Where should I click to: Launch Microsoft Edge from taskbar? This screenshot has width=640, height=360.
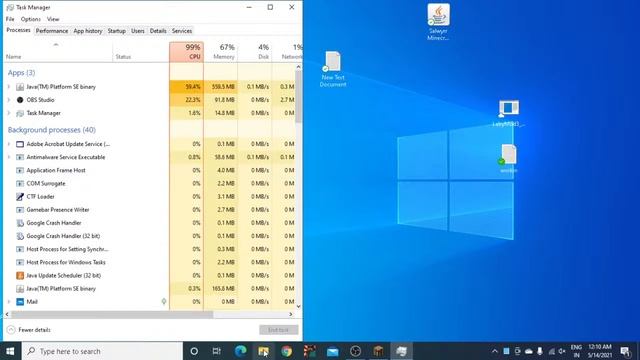point(240,351)
